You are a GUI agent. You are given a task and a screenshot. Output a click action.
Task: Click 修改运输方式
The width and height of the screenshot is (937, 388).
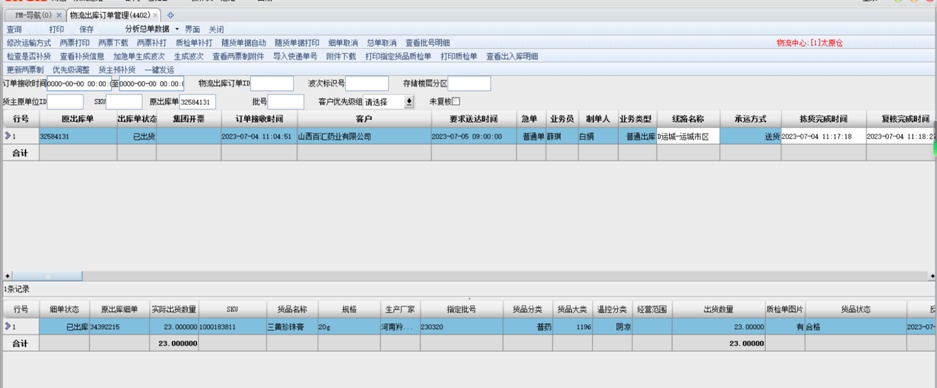[x=29, y=43]
